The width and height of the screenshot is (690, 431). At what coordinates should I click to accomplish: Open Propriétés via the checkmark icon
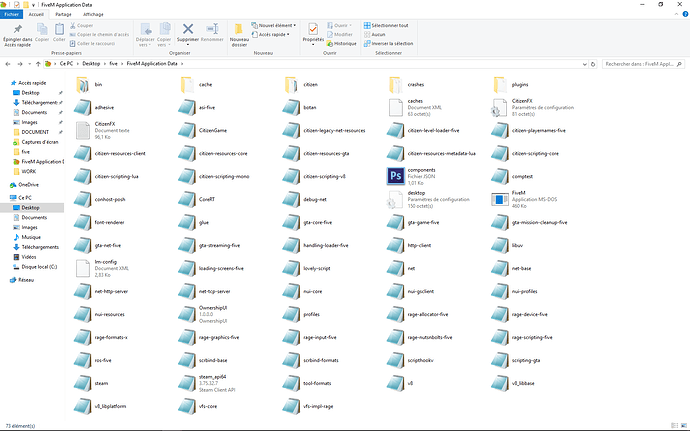tap(313, 29)
